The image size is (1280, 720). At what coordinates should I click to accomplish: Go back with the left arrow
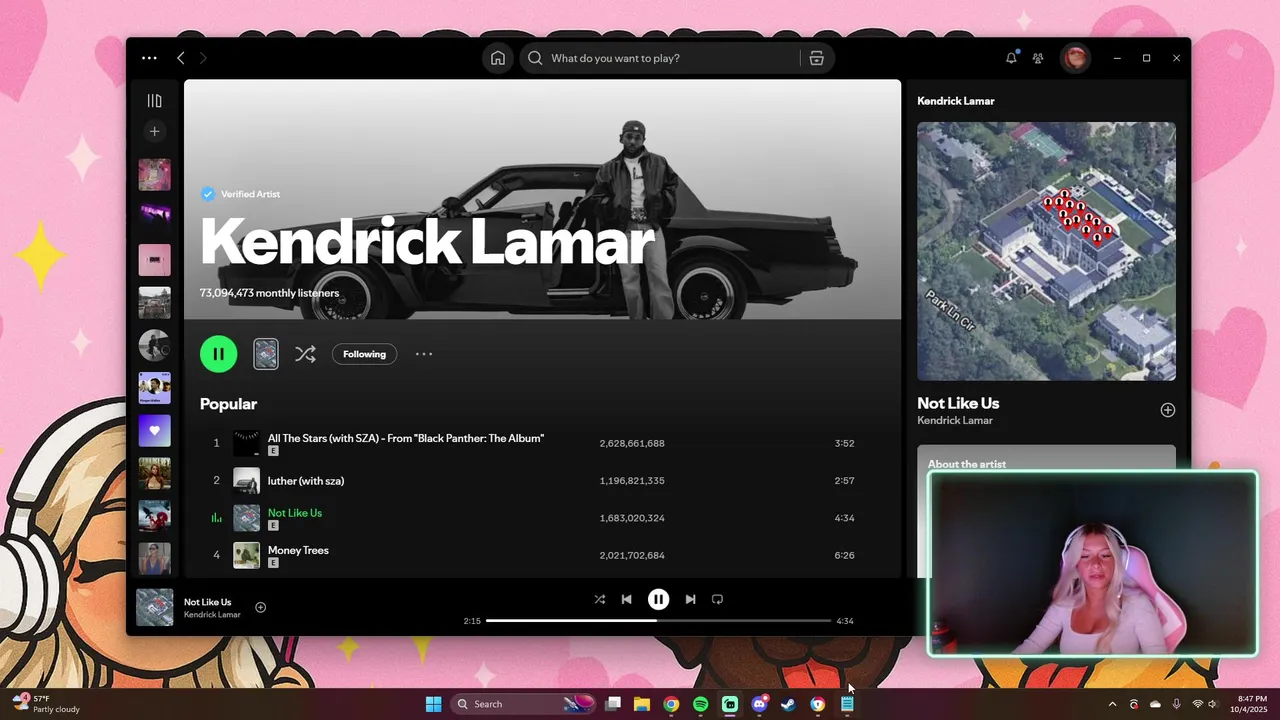pyautogui.click(x=181, y=58)
